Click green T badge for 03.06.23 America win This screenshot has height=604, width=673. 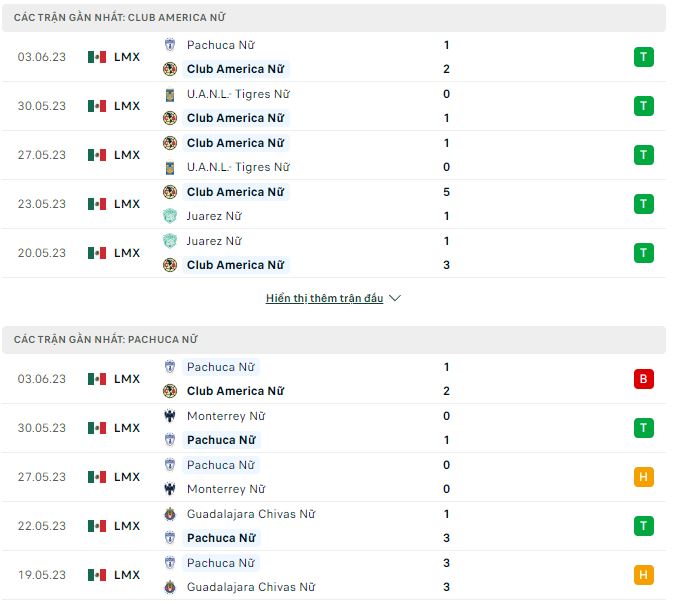644,57
